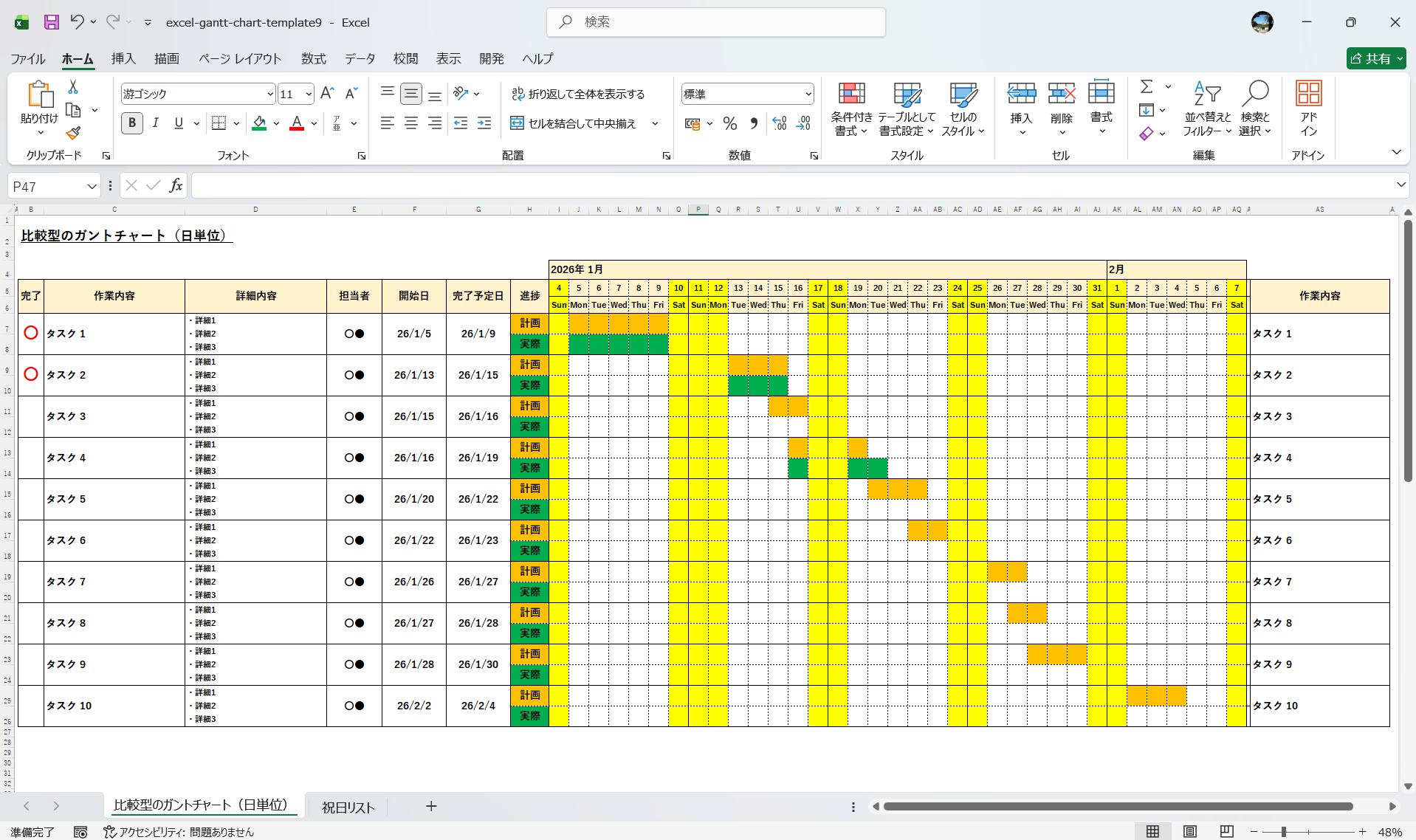Open the 挿入 ribbon tab
The image size is (1416, 840).
123,59
